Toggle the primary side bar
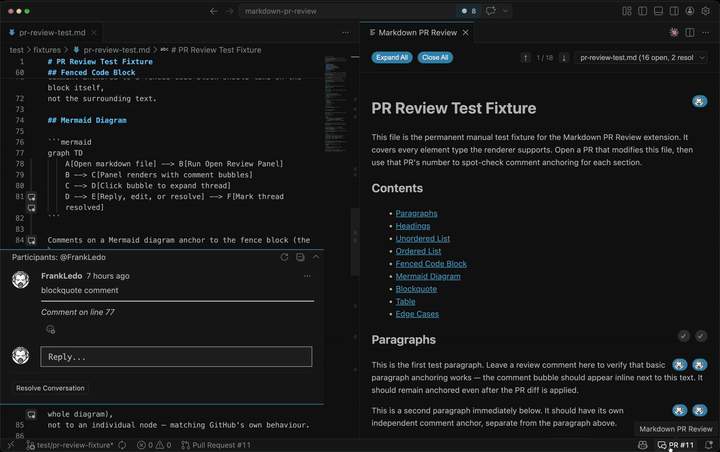This screenshot has width=720, height=452. point(642,11)
